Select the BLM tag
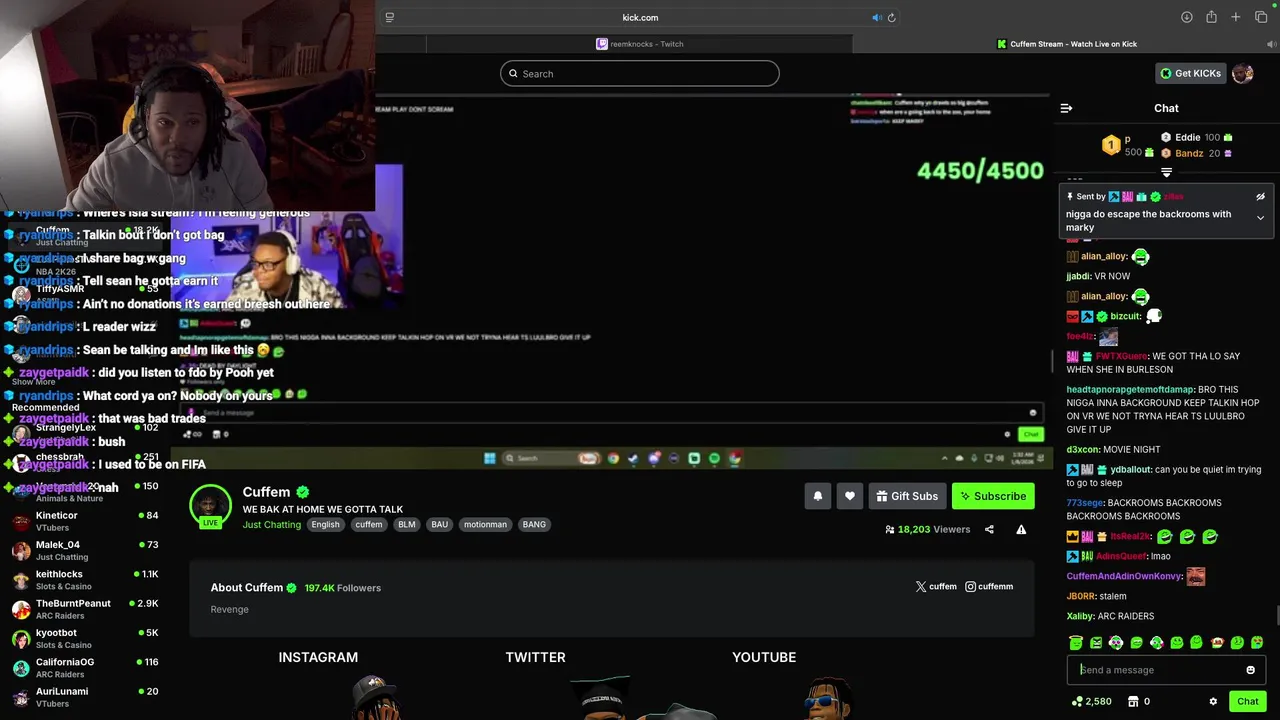This screenshot has width=1280, height=720. click(x=406, y=524)
